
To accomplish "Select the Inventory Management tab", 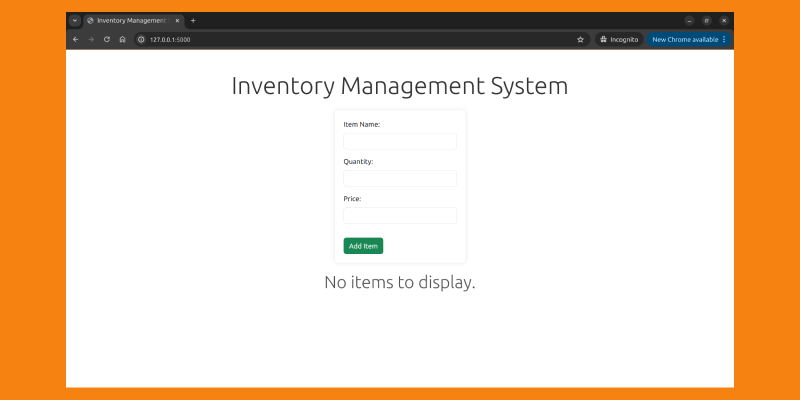I will point(133,20).
